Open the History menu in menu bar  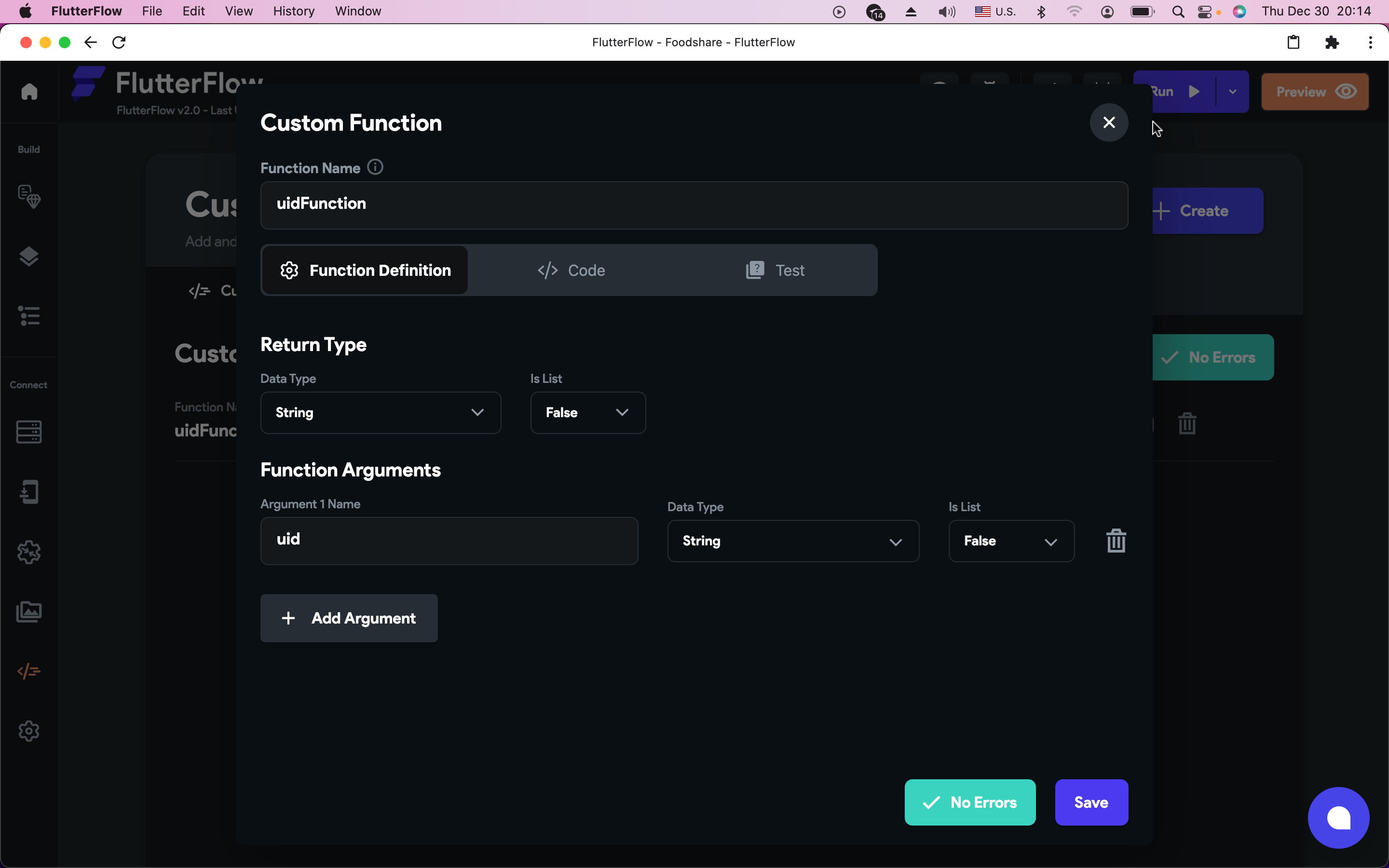pyautogui.click(x=294, y=12)
